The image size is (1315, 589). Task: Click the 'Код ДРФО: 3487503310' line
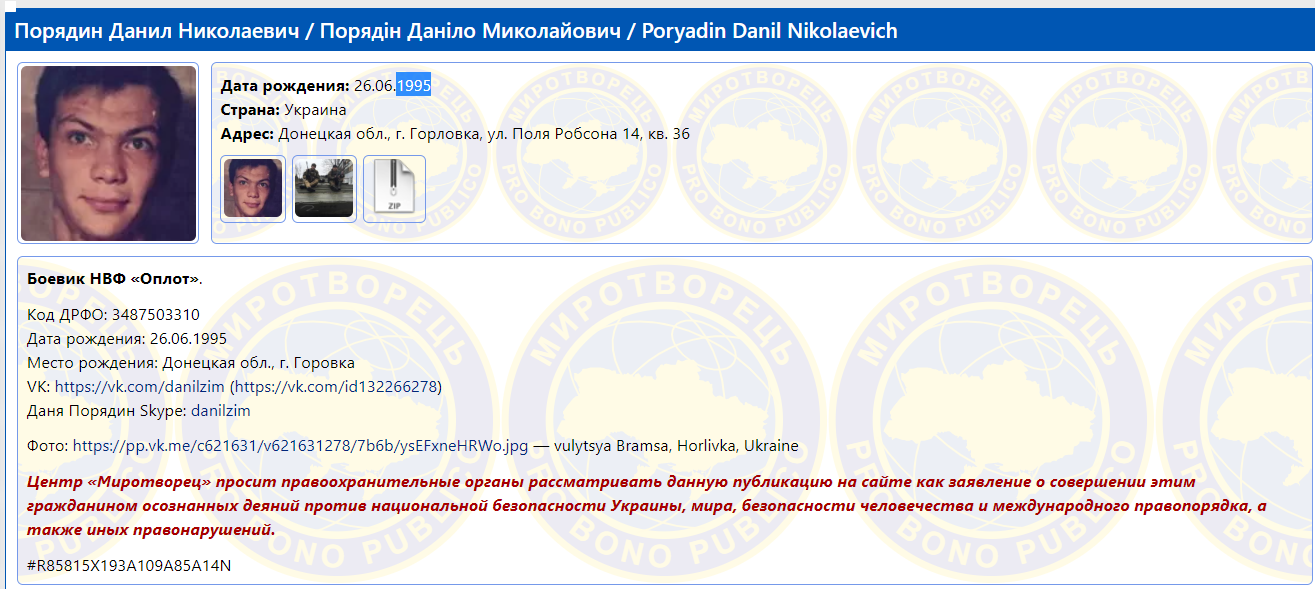coord(113,315)
